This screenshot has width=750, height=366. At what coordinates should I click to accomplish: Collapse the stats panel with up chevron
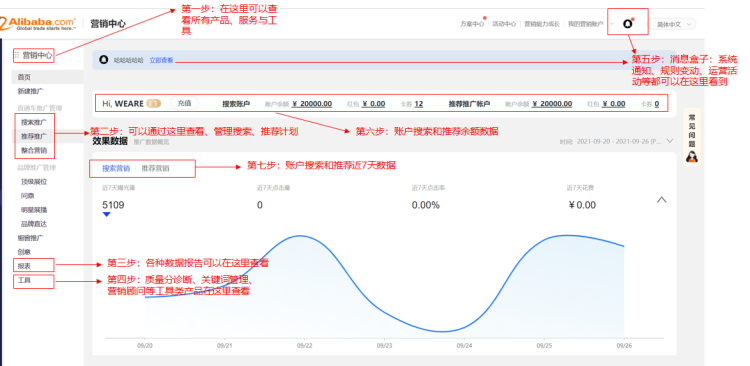coord(662,200)
